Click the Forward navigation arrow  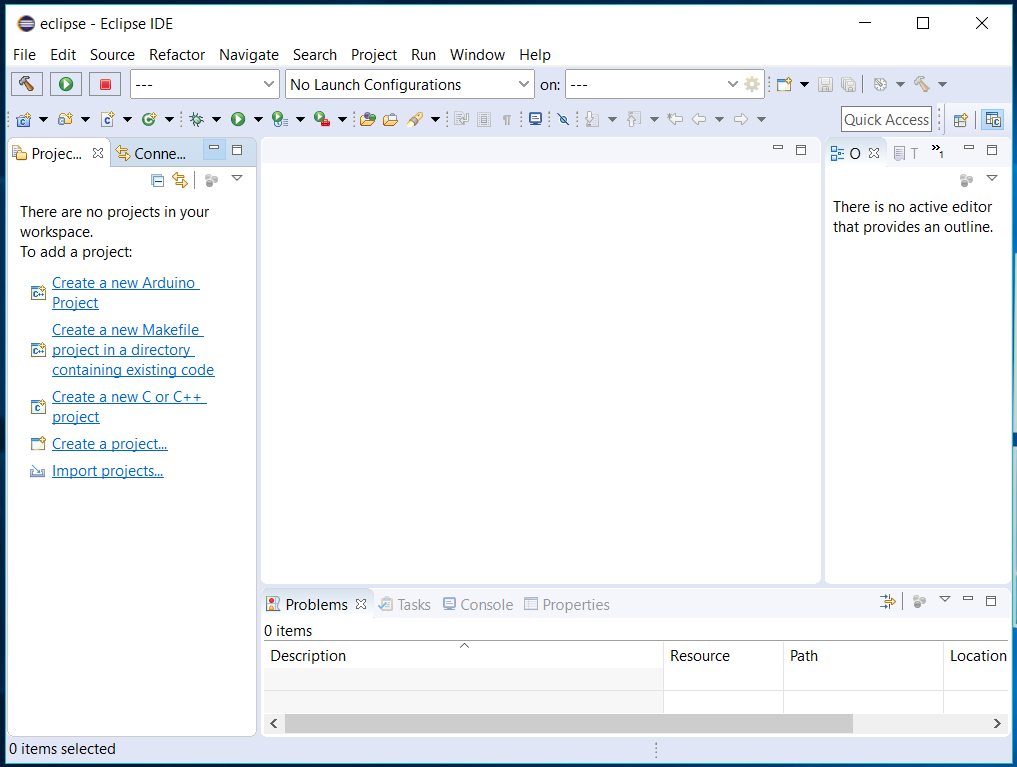[741, 119]
